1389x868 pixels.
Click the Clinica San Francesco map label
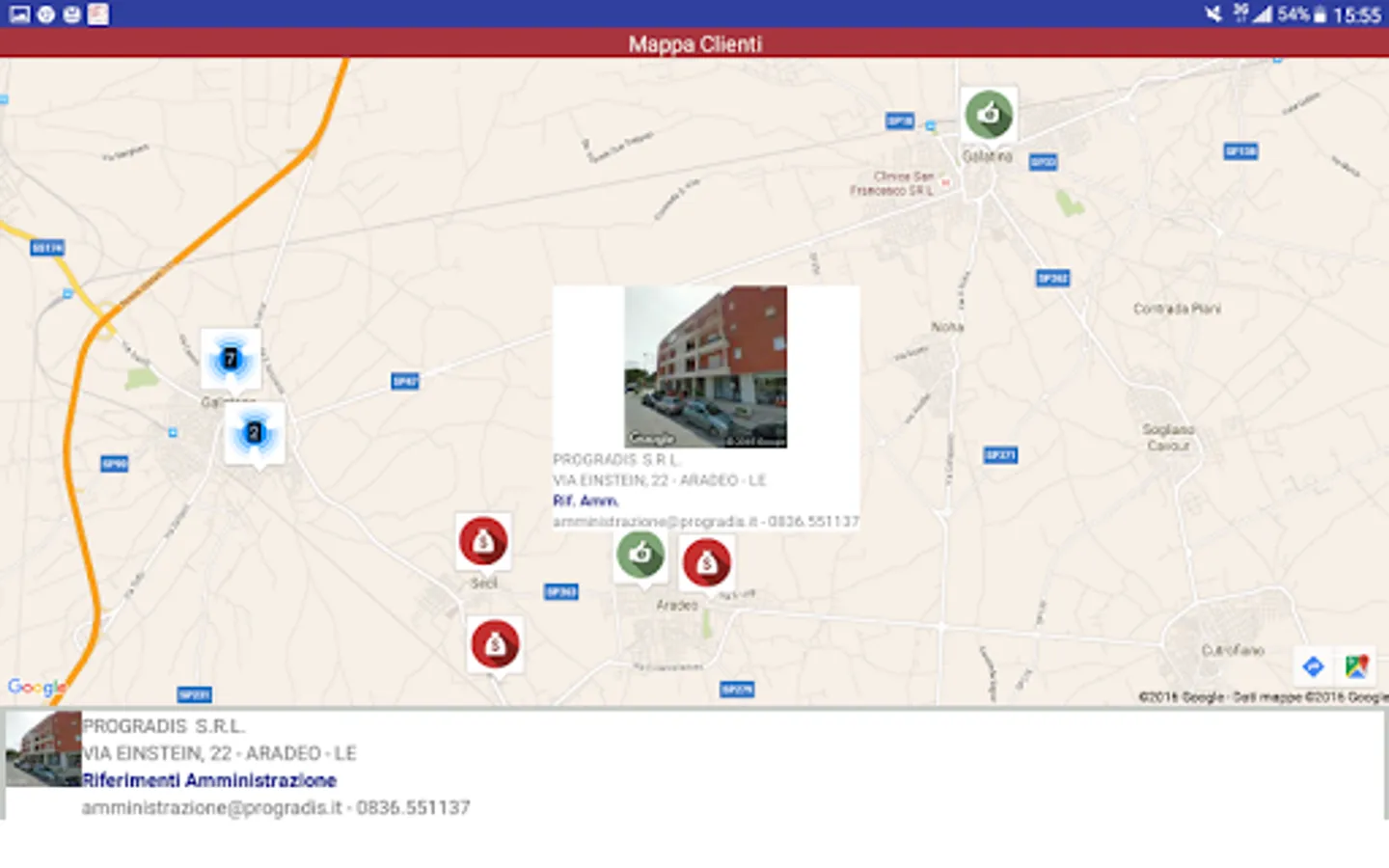pos(892,183)
